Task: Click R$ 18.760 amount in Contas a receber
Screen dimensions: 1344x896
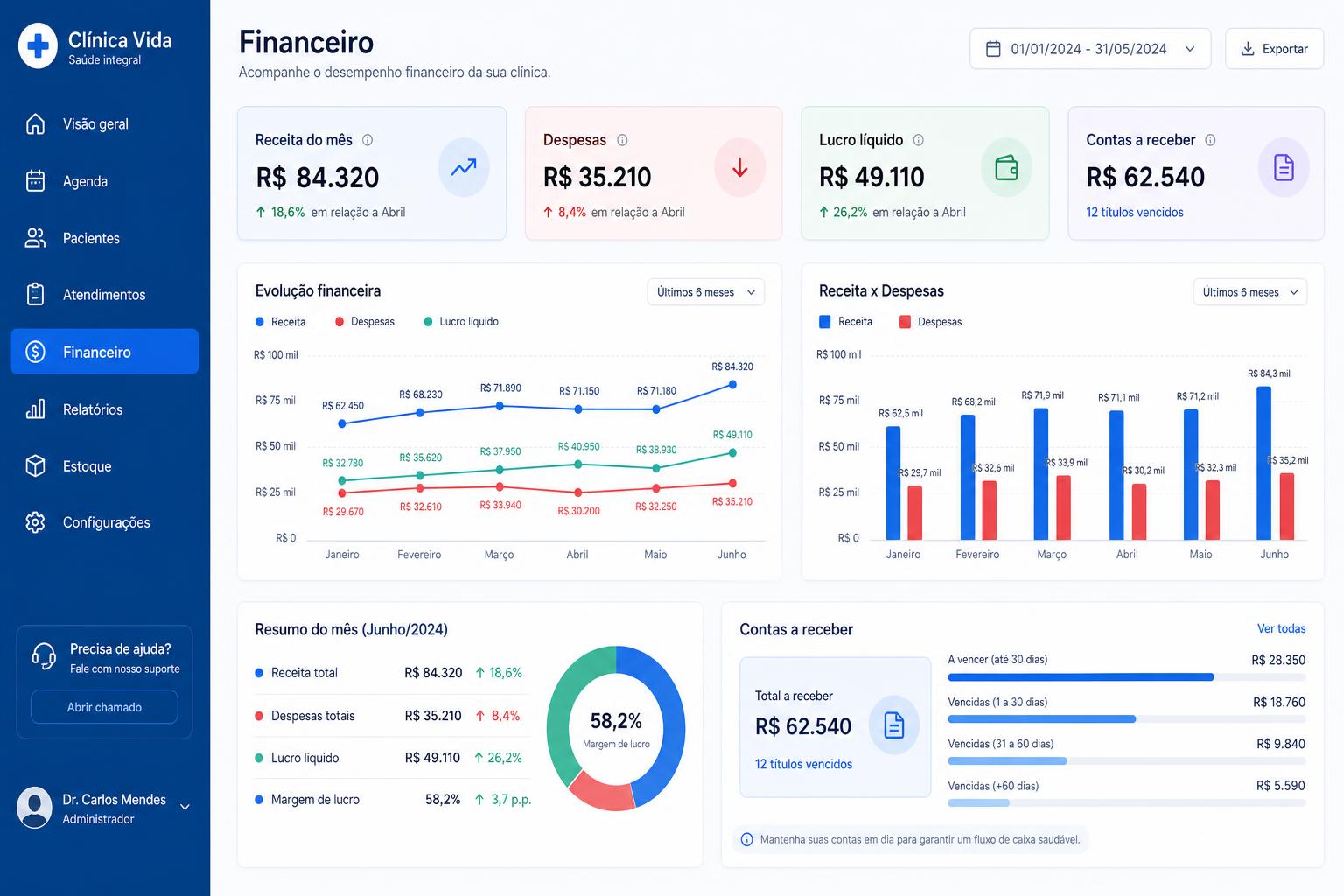Action: pyautogui.click(x=1278, y=702)
